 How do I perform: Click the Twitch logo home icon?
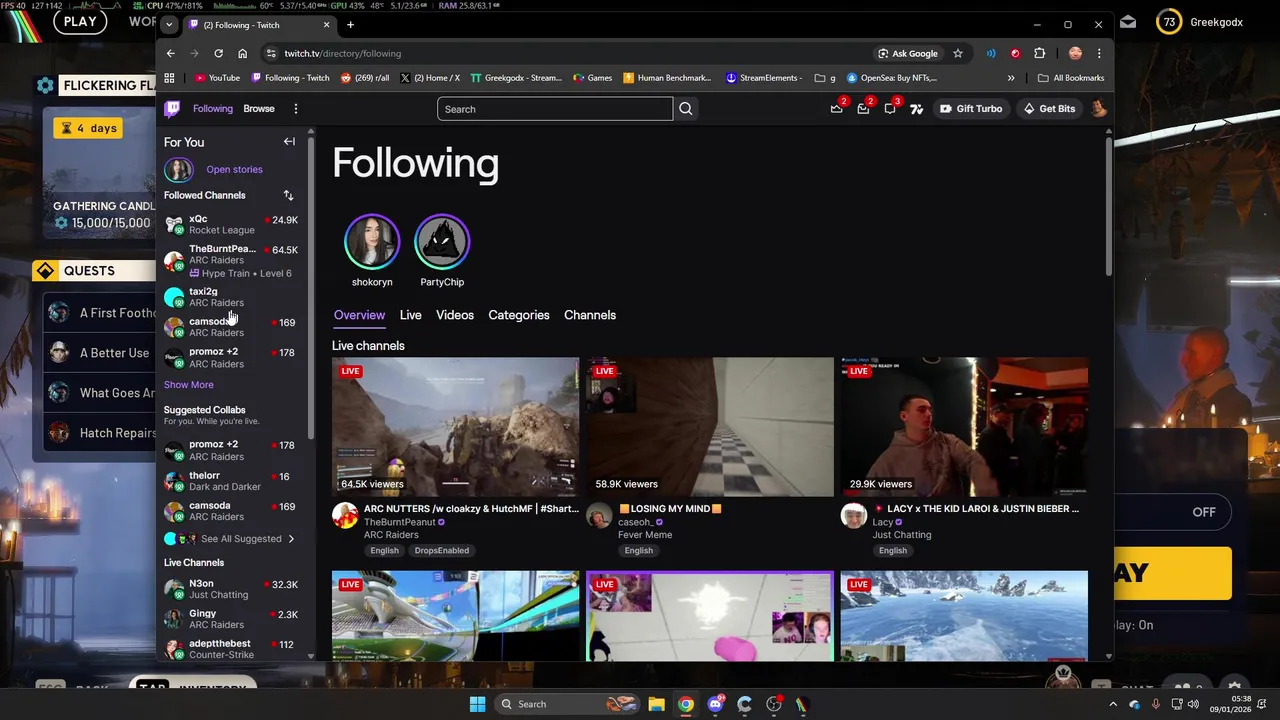(x=173, y=109)
